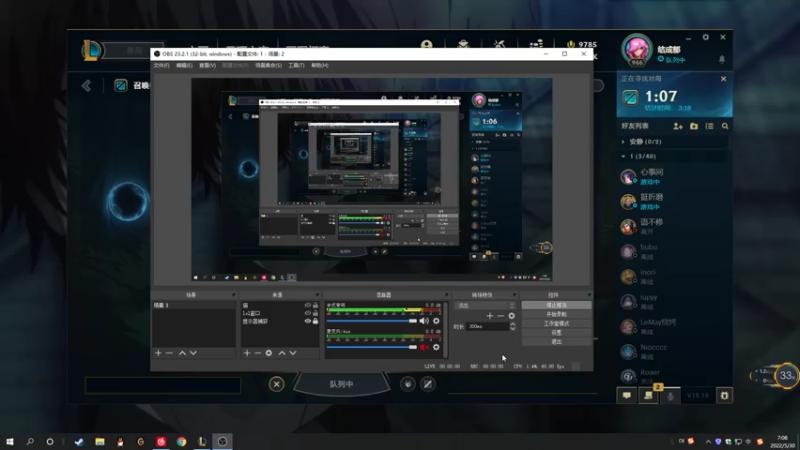
Task: Open the Edit menu in OBS
Action: tap(184, 65)
